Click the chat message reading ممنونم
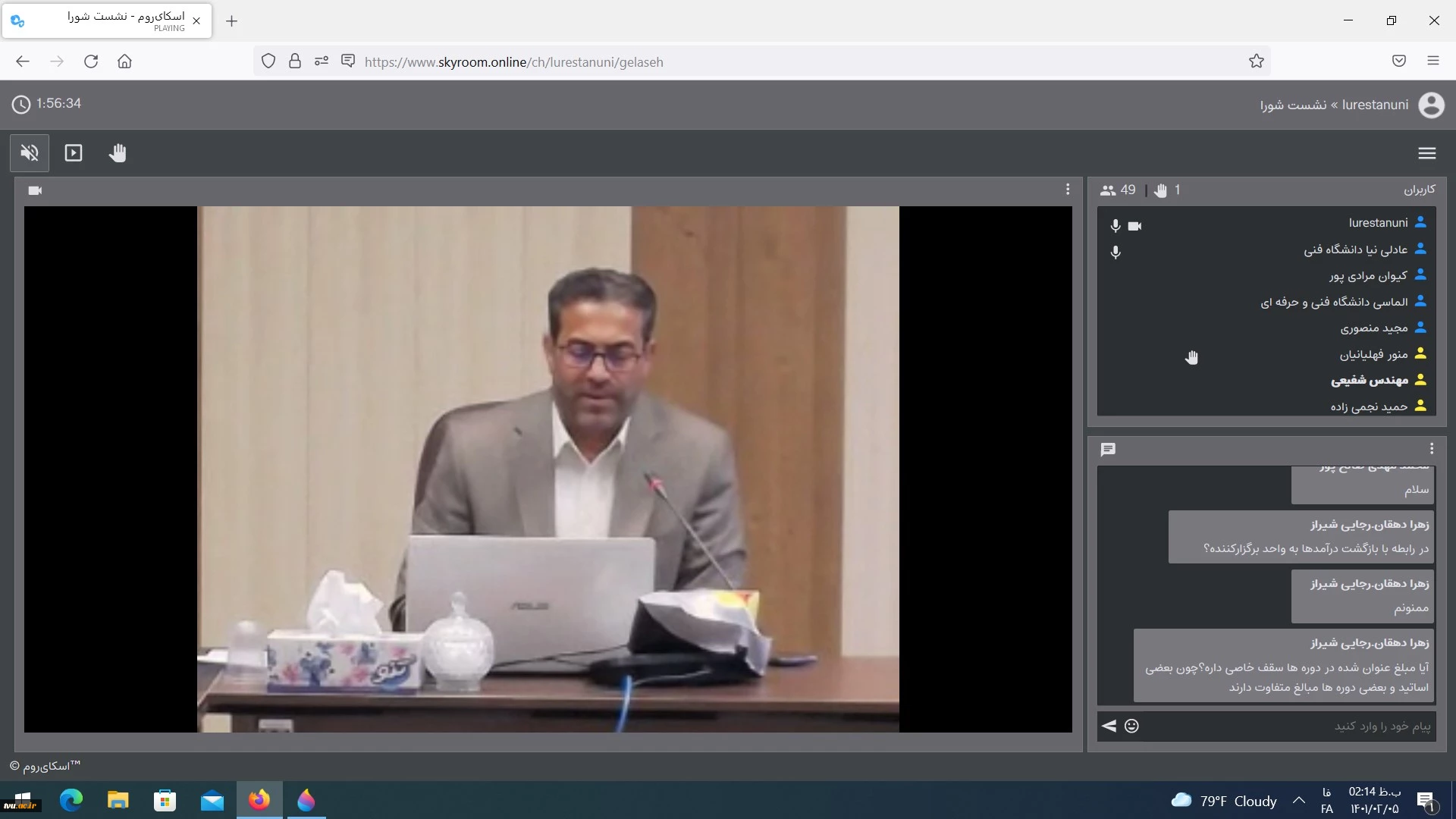This screenshot has height=819, width=1456. pos(1363,596)
